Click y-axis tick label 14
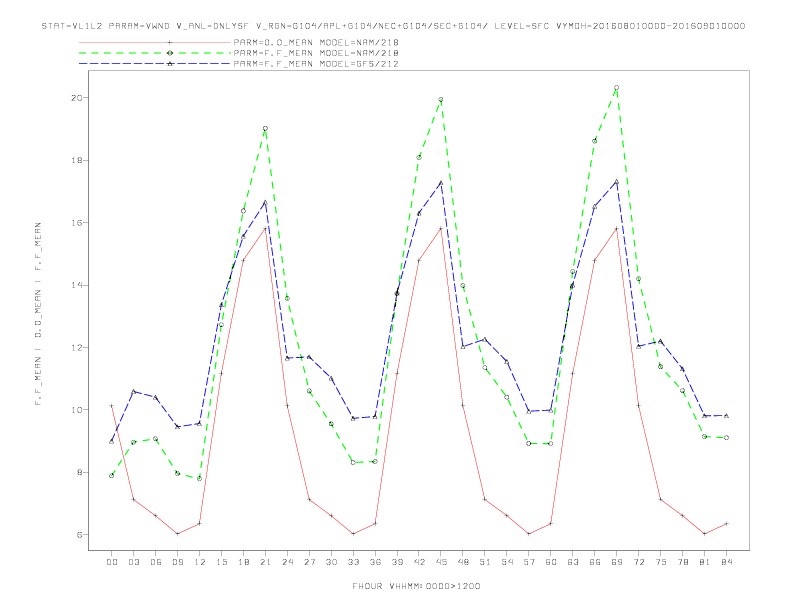The width and height of the screenshot is (792, 612). tap(77, 285)
